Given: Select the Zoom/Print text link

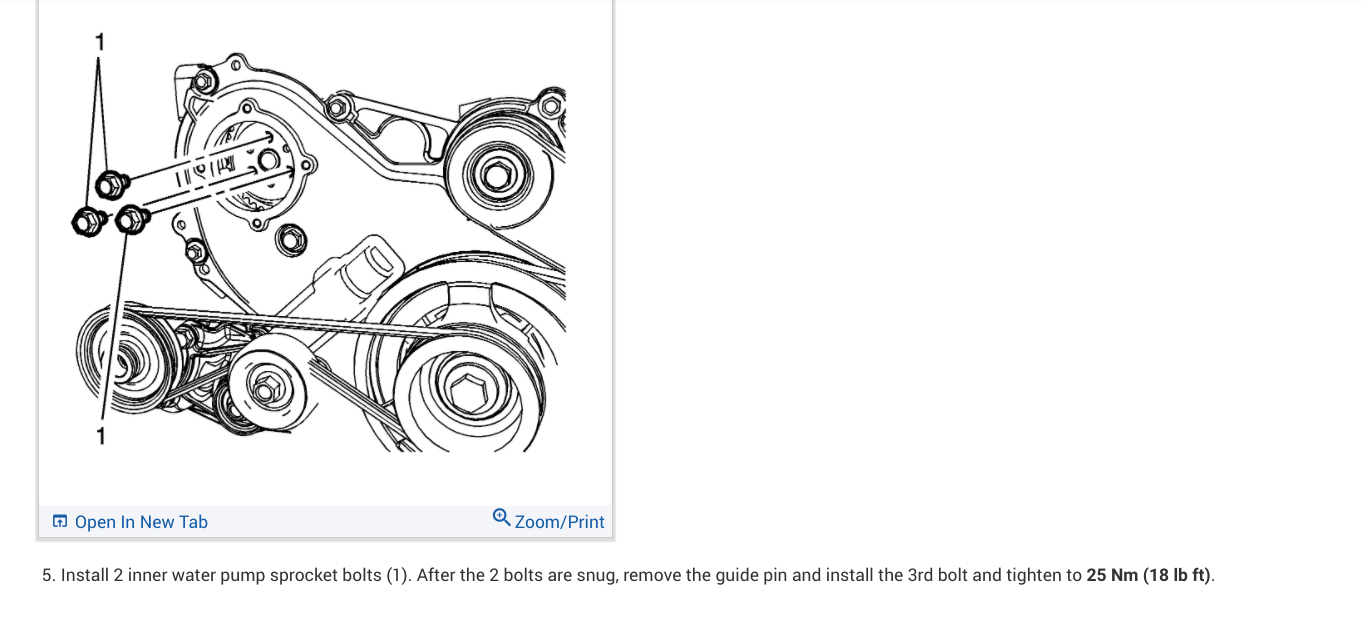Looking at the screenshot, I should (x=559, y=522).
